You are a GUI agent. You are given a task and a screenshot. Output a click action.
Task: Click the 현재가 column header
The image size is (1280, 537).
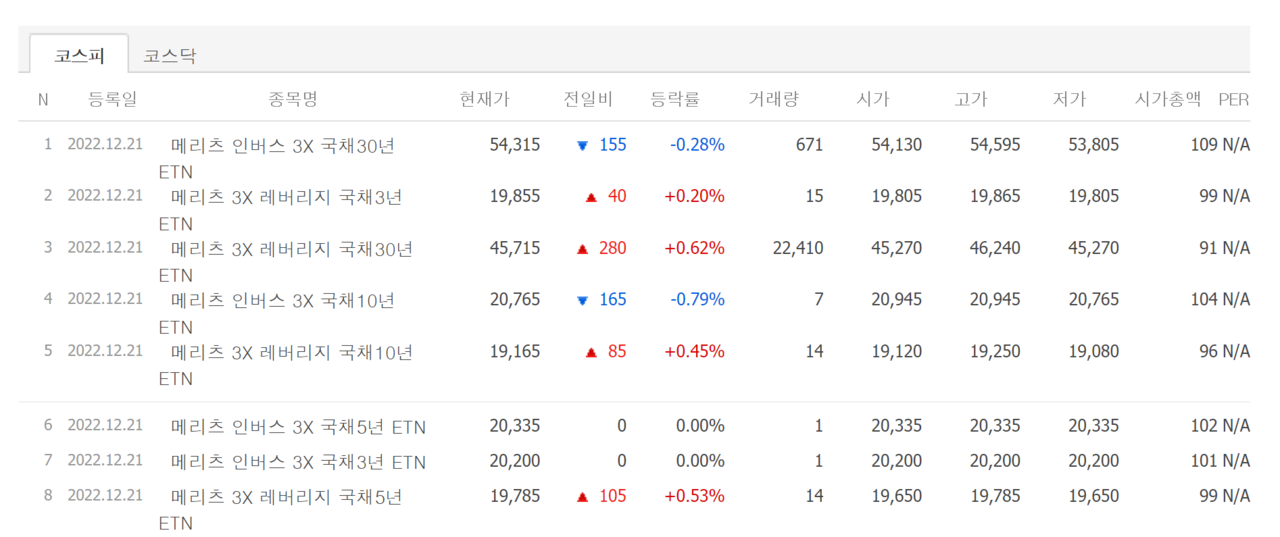(x=485, y=100)
